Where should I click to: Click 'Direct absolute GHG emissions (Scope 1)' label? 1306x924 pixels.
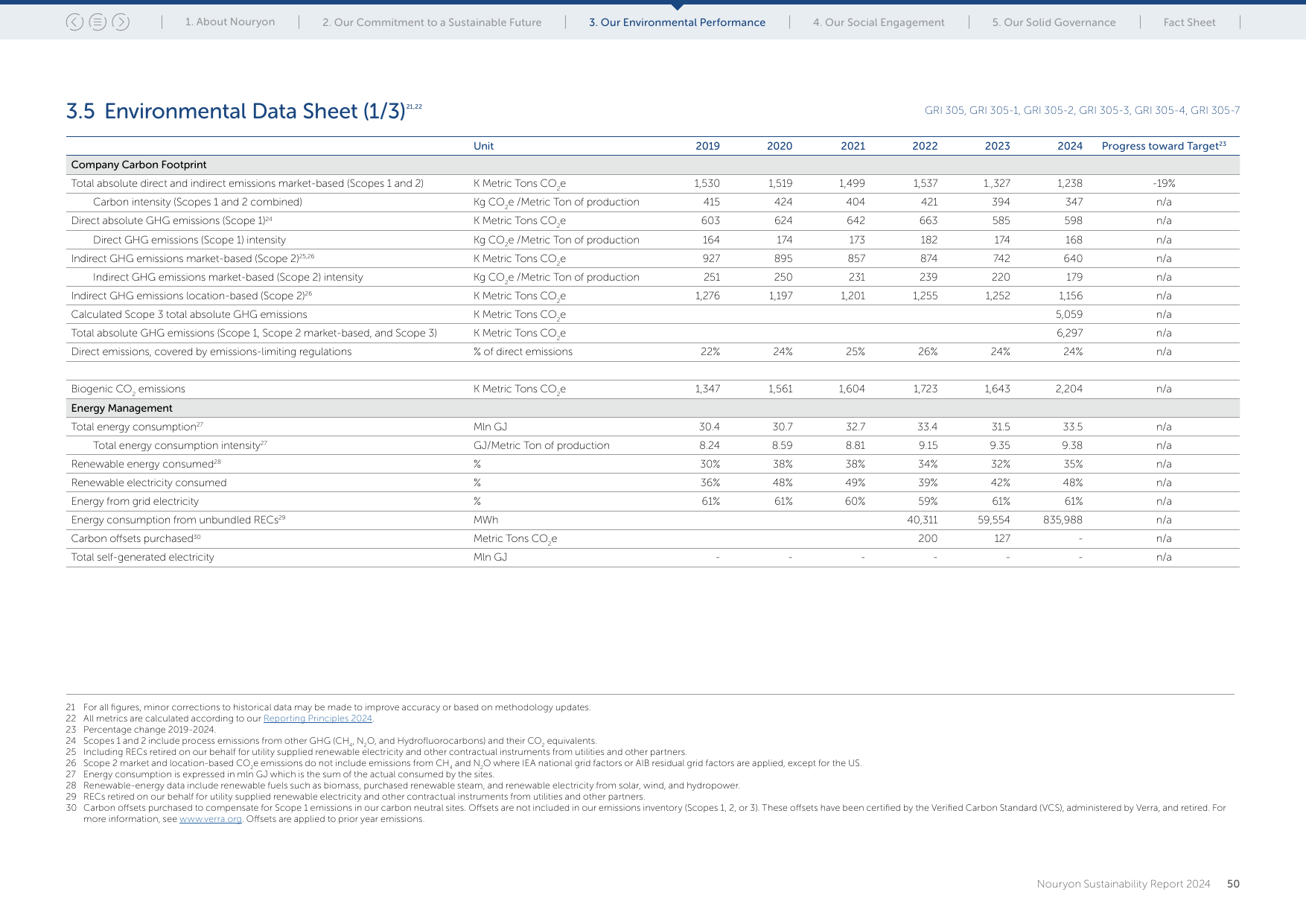point(171,220)
